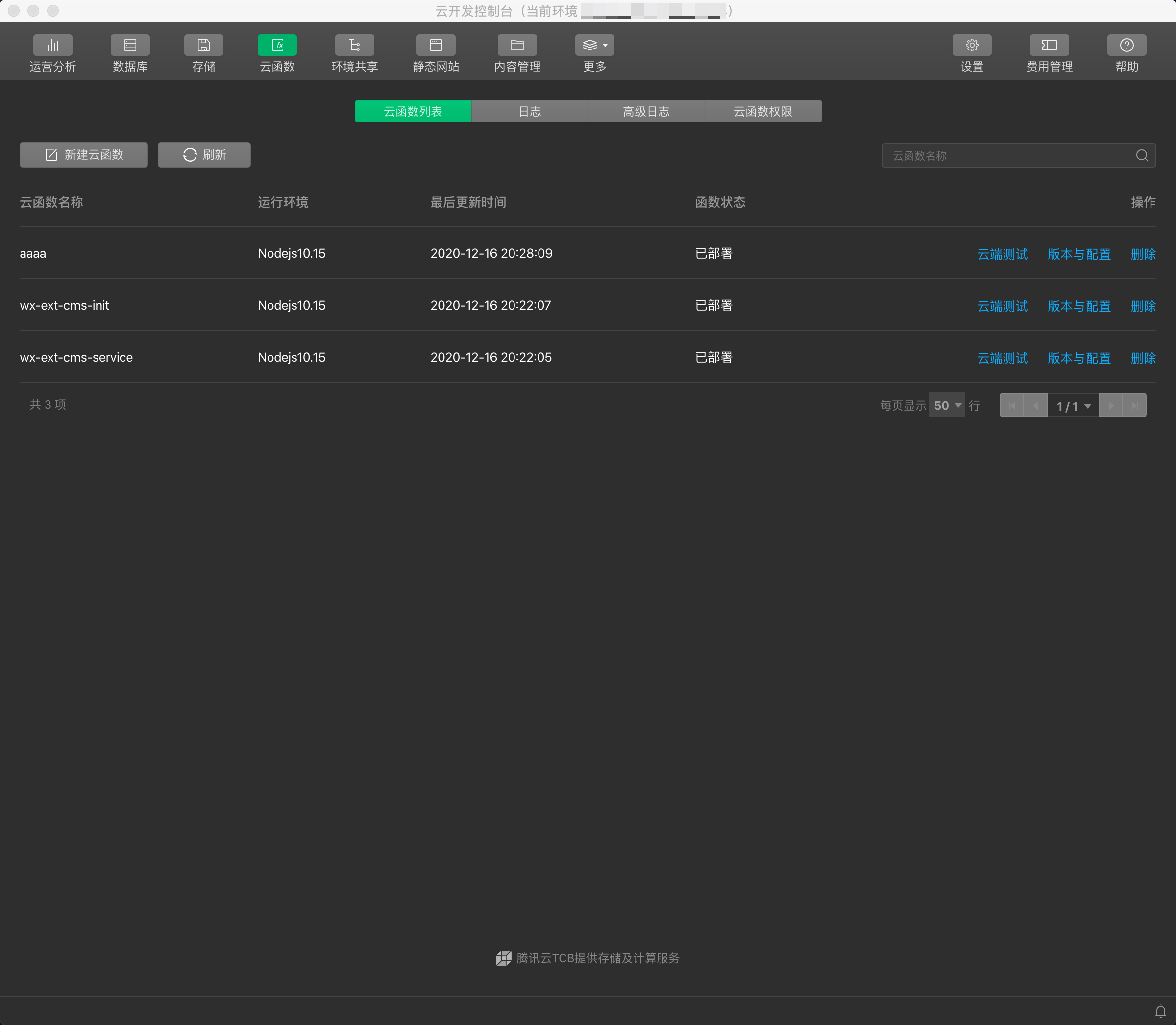Open the 运营分析 analytics icon

click(52, 46)
